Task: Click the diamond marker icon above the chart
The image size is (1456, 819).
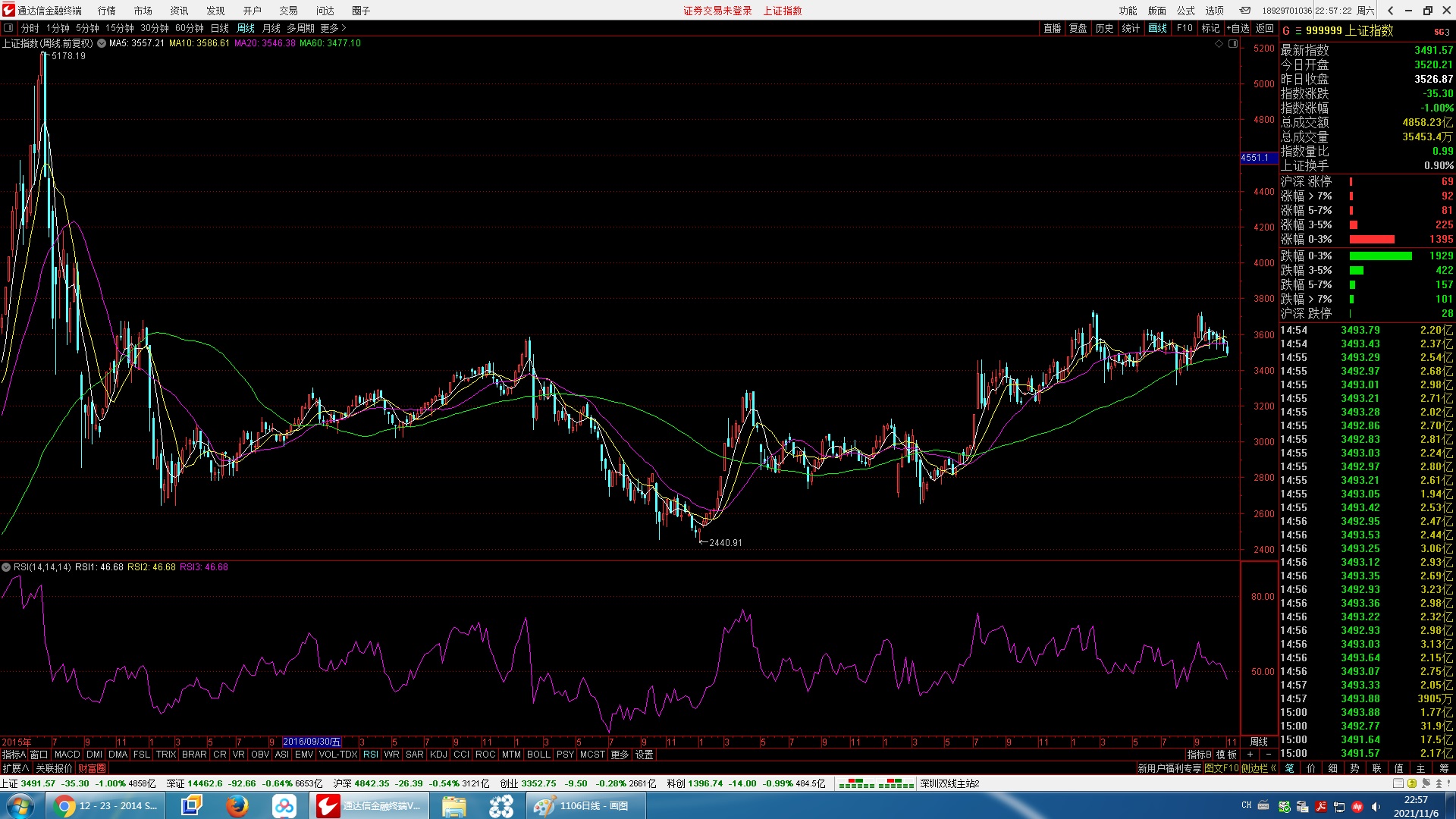Action: coord(1219,44)
